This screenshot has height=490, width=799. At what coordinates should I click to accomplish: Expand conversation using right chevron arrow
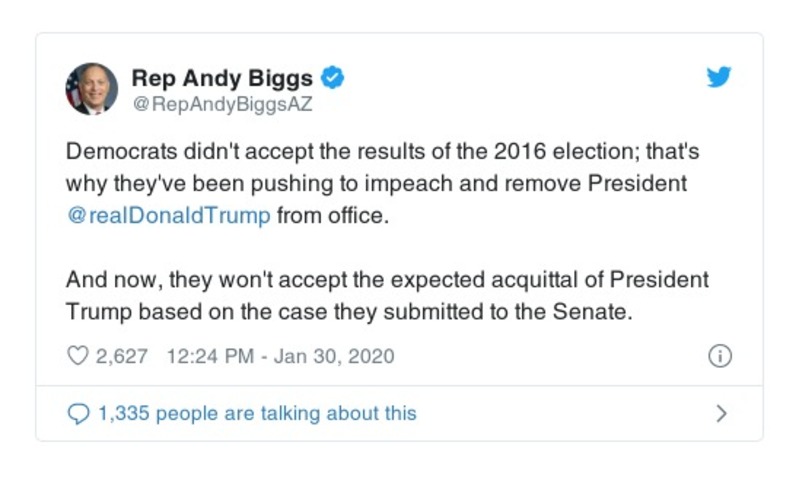(x=722, y=413)
